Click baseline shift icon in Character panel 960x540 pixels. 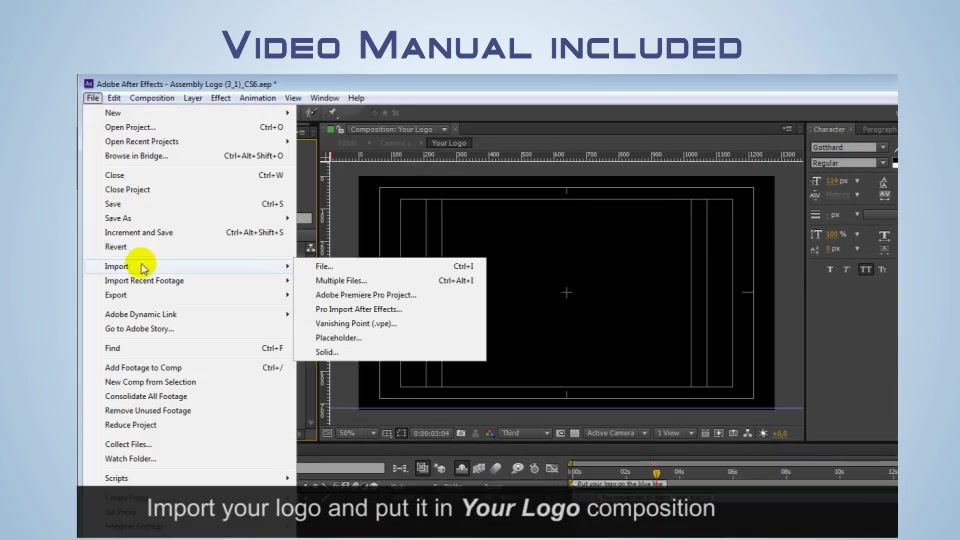(x=815, y=249)
